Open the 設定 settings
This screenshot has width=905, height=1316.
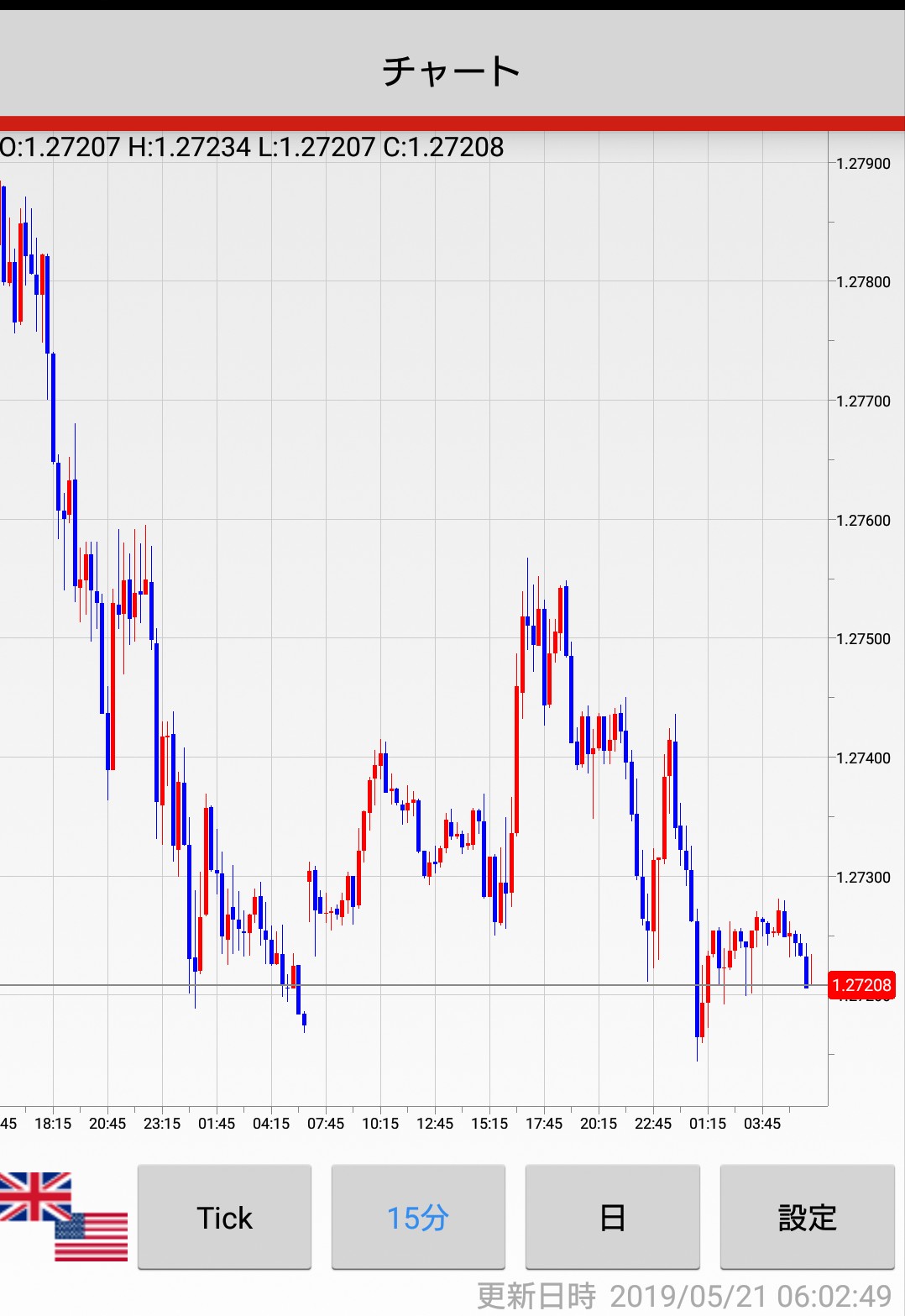(x=807, y=1217)
